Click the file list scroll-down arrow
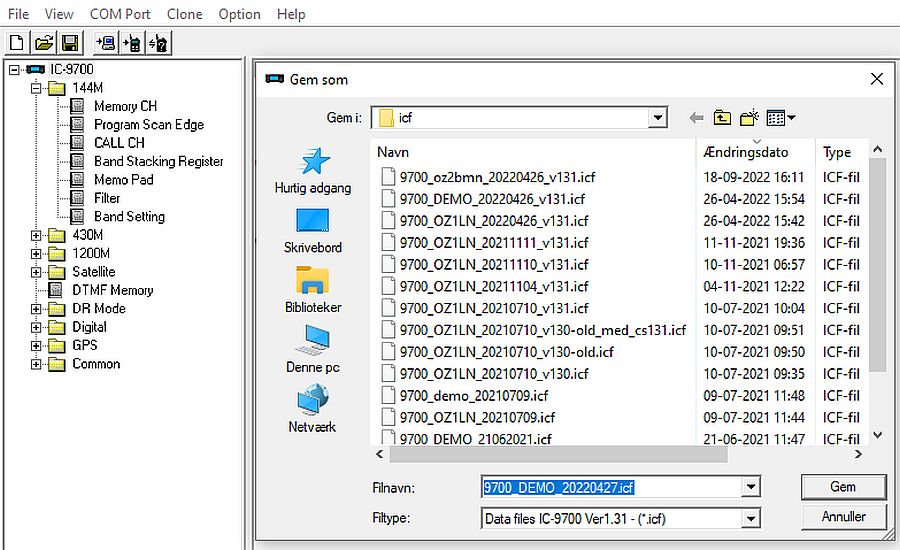 [x=877, y=435]
